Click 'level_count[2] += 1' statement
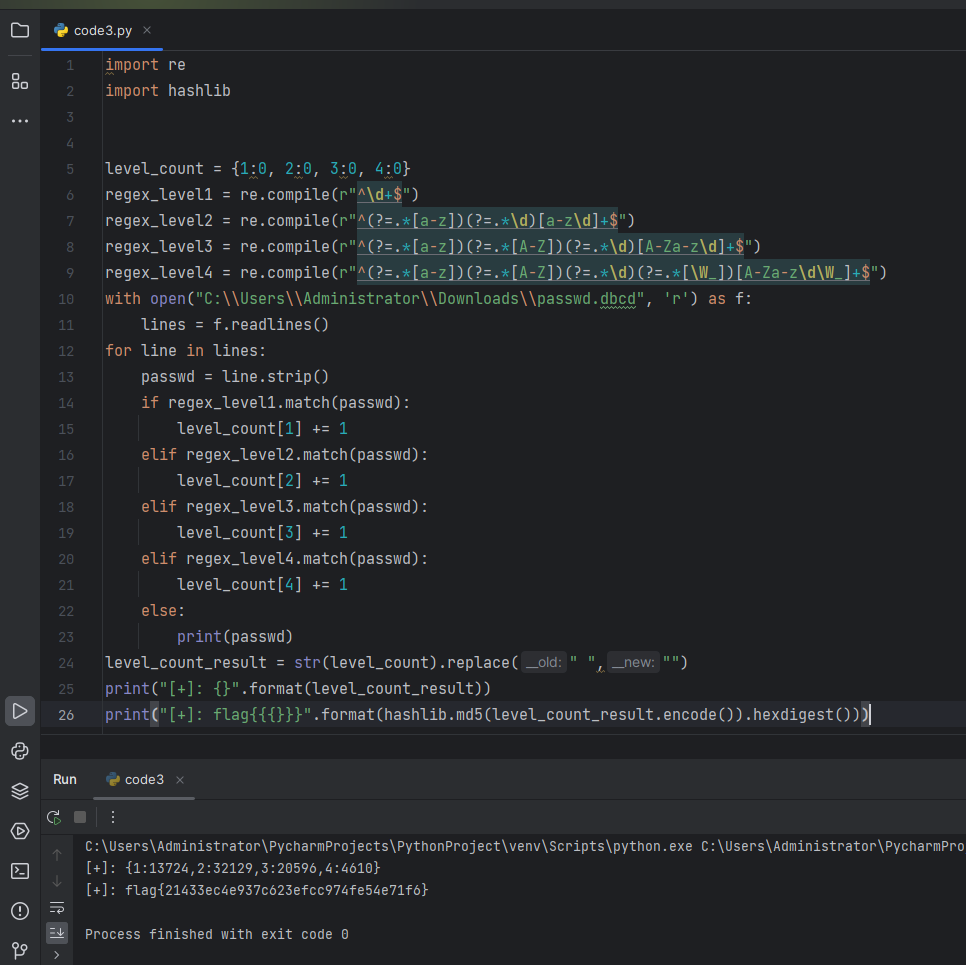Image resolution: width=966 pixels, height=965 pixels. pos(262,481)
